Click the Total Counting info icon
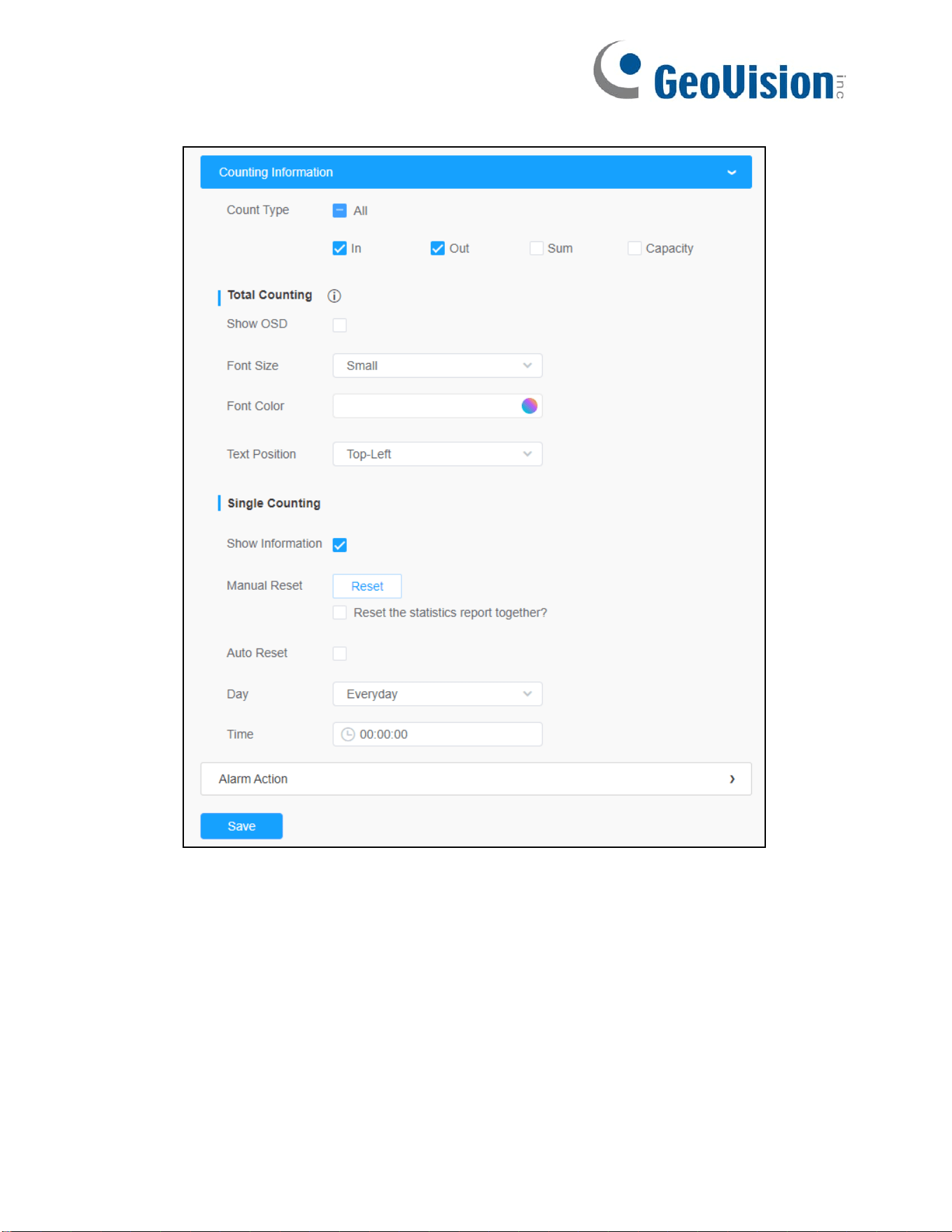This screenshot has height=1232, width=952. pos(334,296)
